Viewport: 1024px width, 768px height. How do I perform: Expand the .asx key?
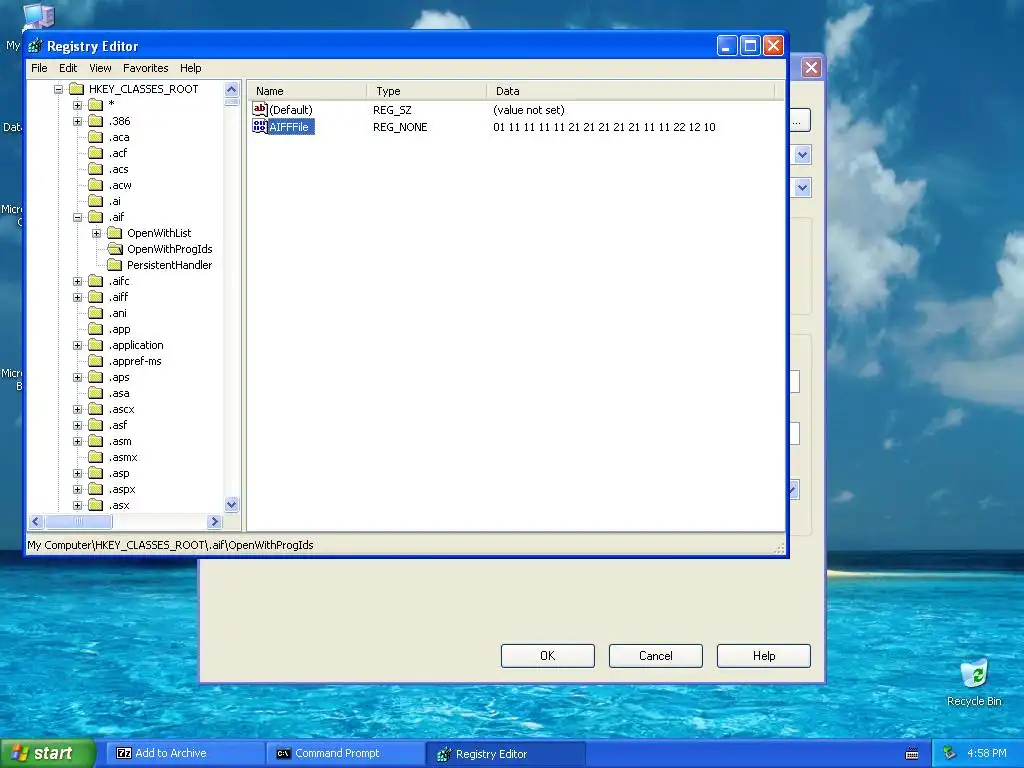point(78,505)
